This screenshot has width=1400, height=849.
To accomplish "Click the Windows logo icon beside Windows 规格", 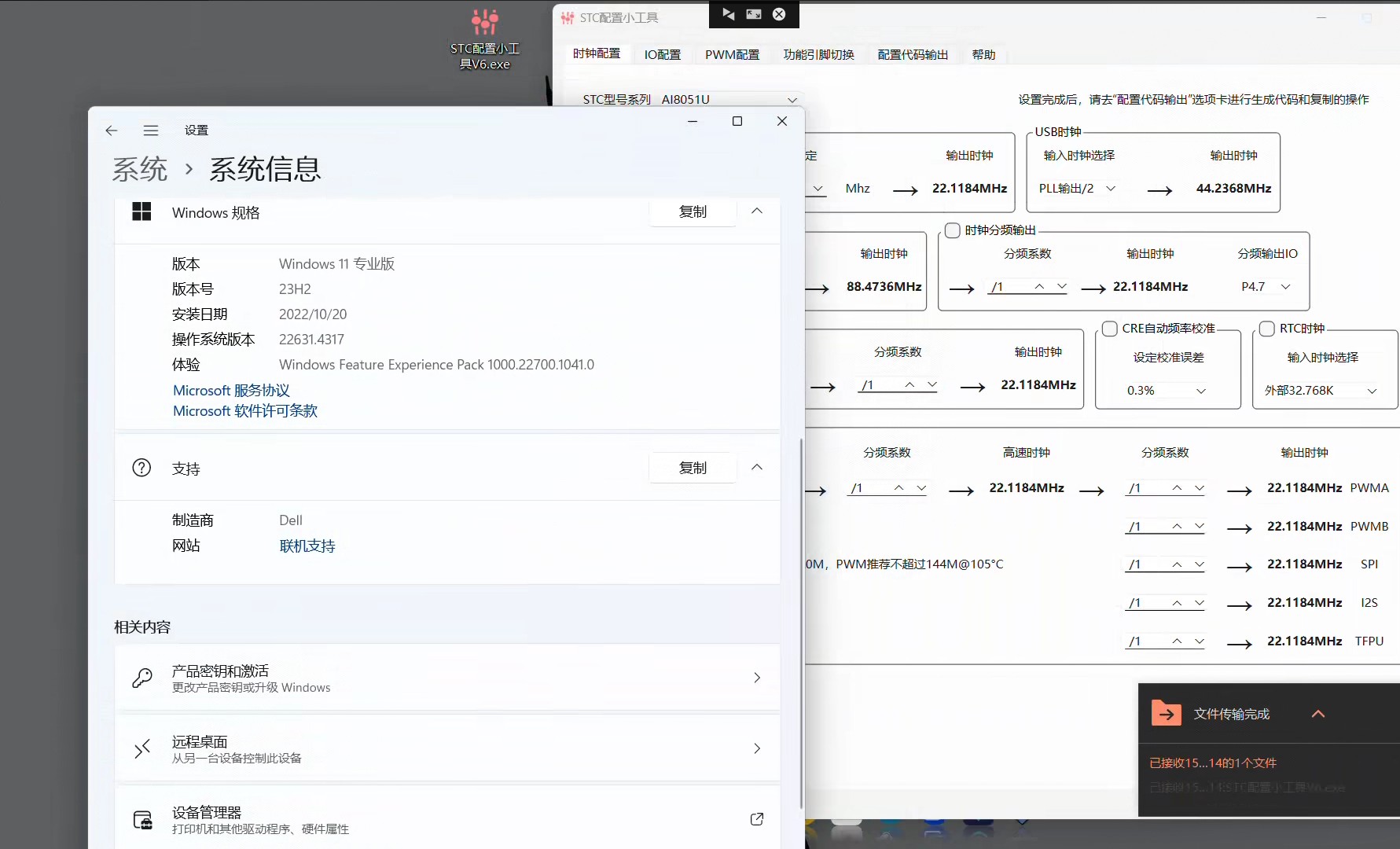I will [x=141, y=211].
